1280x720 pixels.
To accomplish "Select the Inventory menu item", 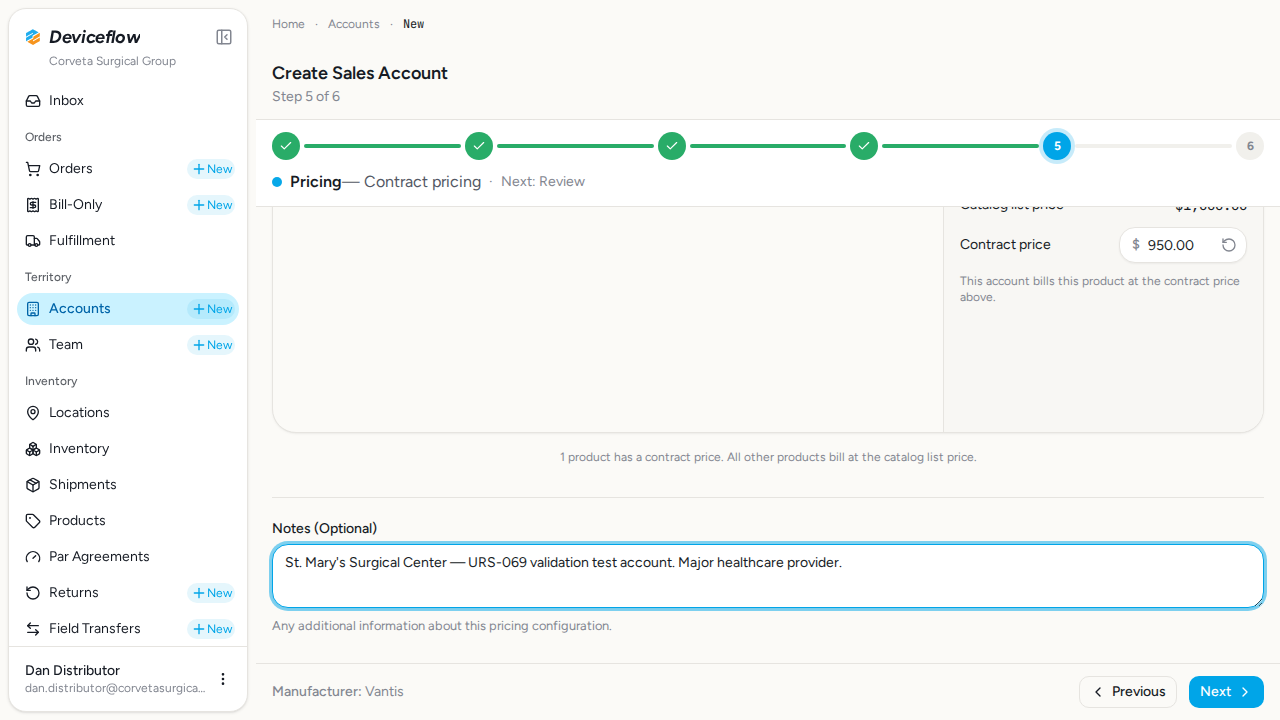I will tap(128, 449).
